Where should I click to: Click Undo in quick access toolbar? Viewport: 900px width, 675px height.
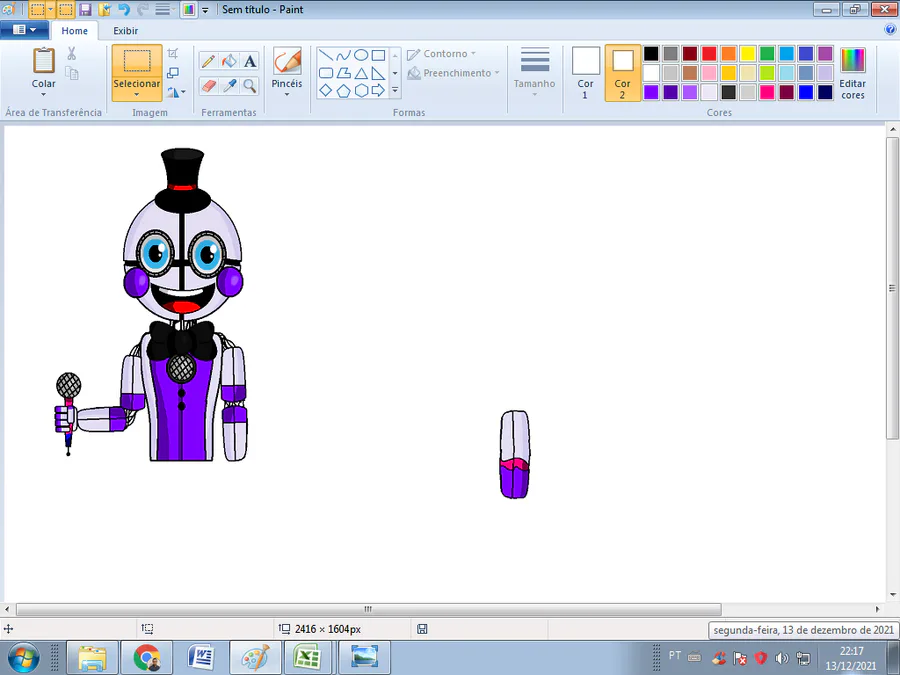click(123, 9)
